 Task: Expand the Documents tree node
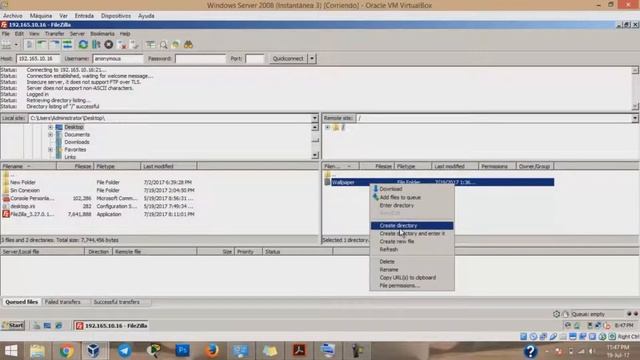(x=50, y=135)
